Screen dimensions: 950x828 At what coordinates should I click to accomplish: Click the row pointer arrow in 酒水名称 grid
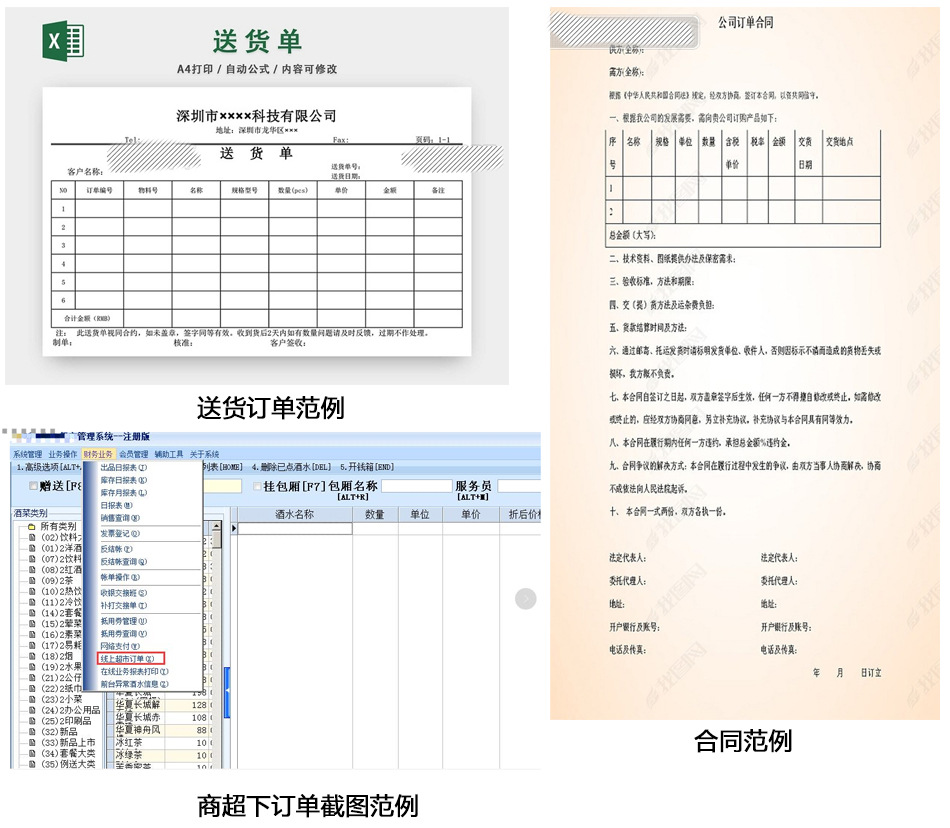click(235, 528)
